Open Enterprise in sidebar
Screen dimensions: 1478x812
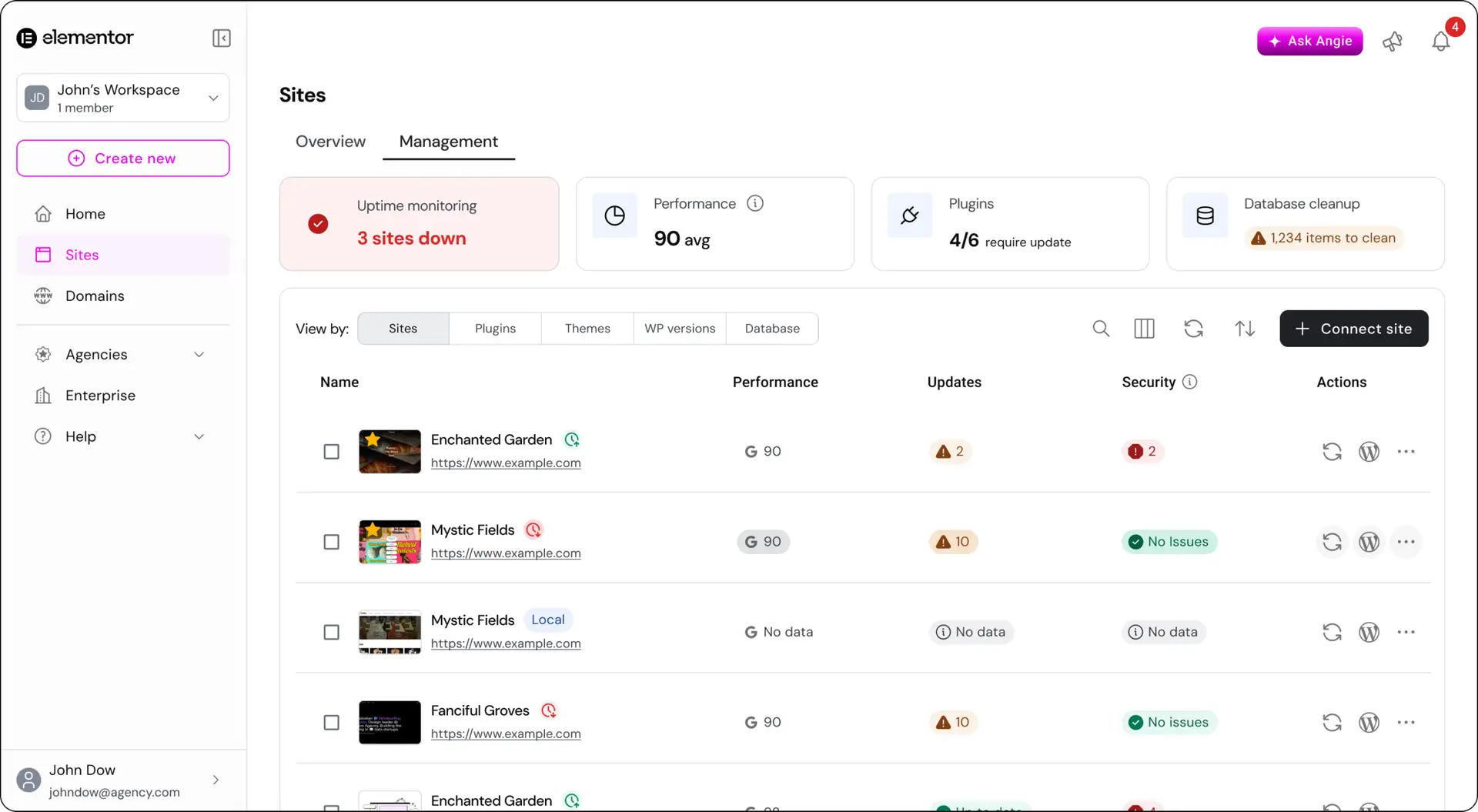point(123,396)
